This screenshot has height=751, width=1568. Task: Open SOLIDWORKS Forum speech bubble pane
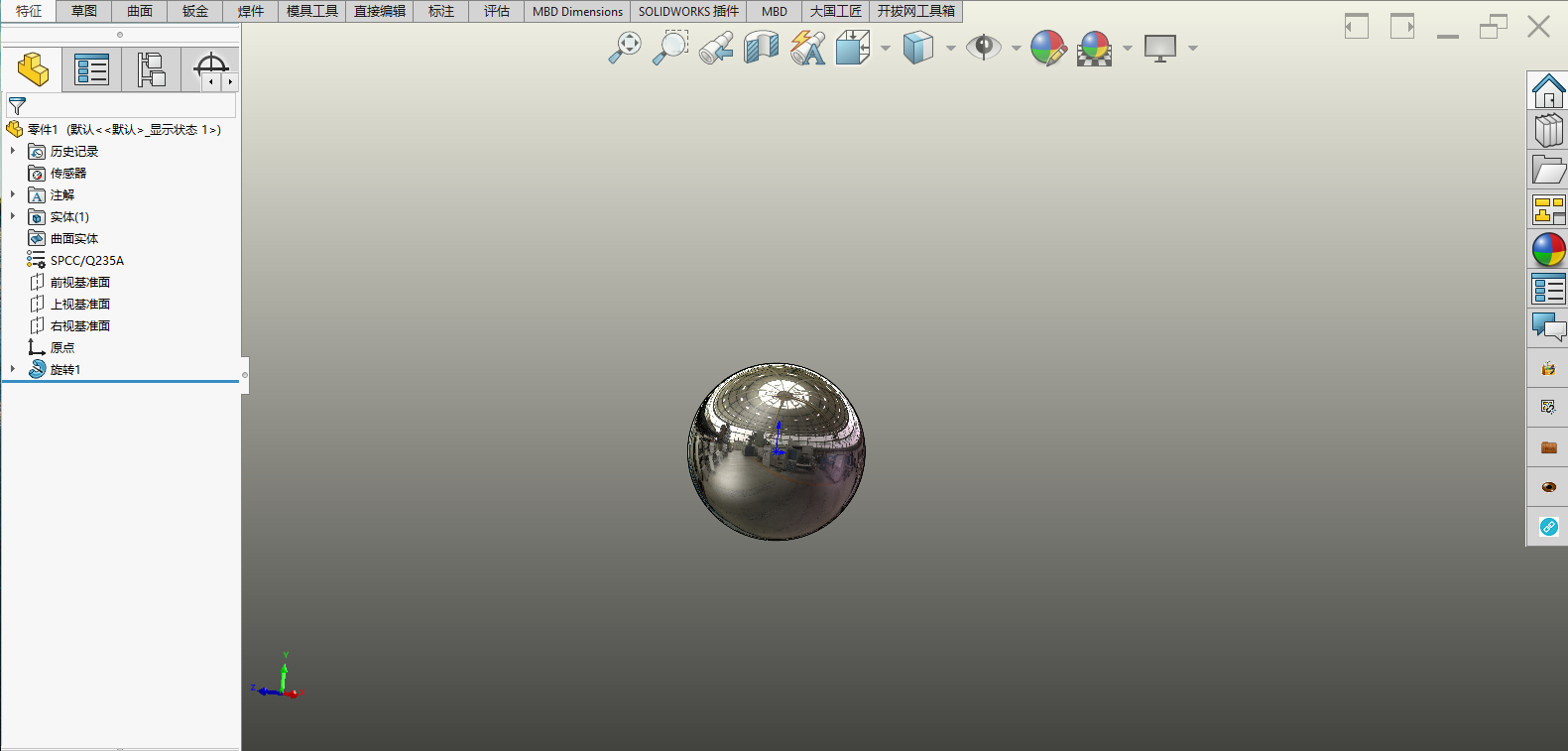1548,327
